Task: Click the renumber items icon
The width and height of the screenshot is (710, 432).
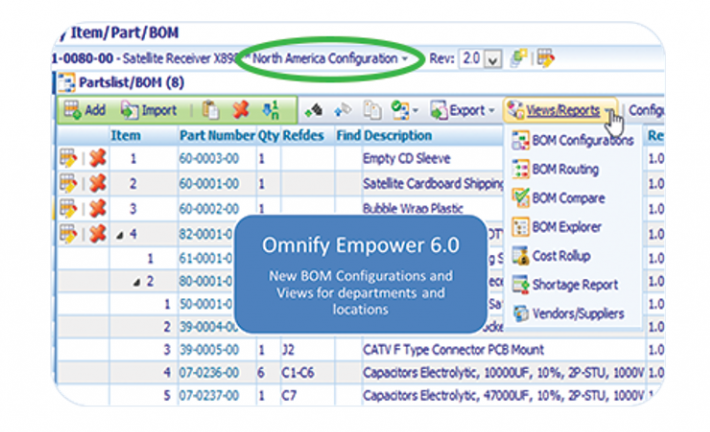Action: pyautogui.click(x=270, y=110)
